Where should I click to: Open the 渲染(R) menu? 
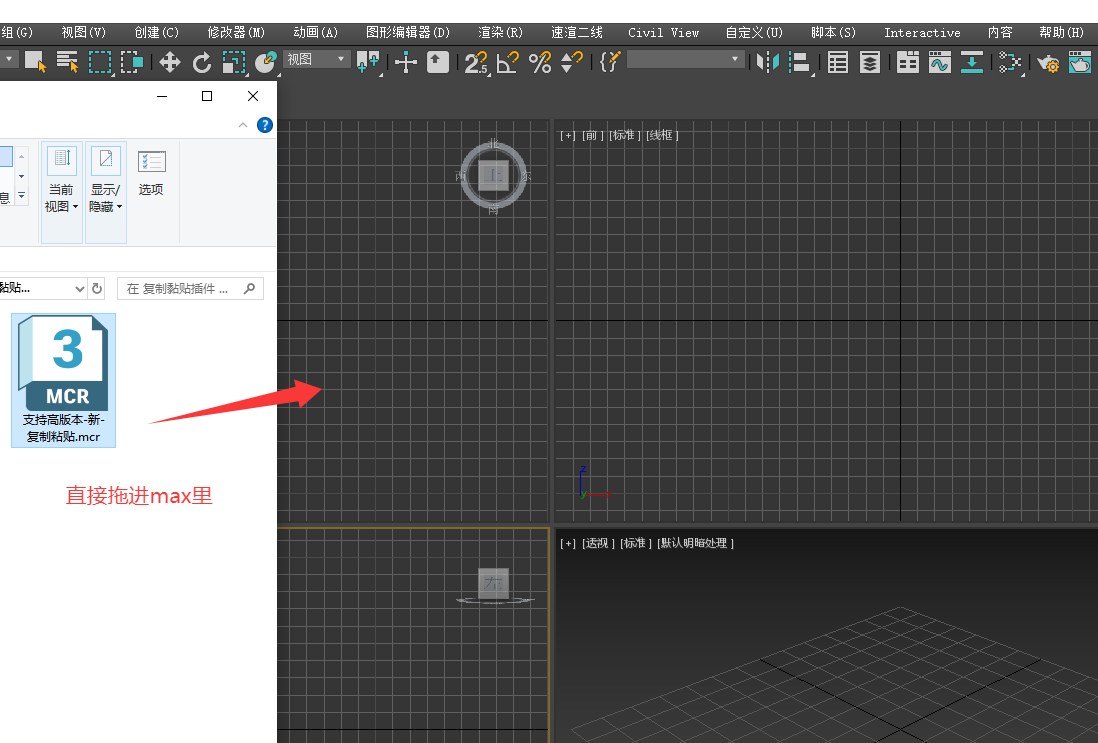coord(500,32)
